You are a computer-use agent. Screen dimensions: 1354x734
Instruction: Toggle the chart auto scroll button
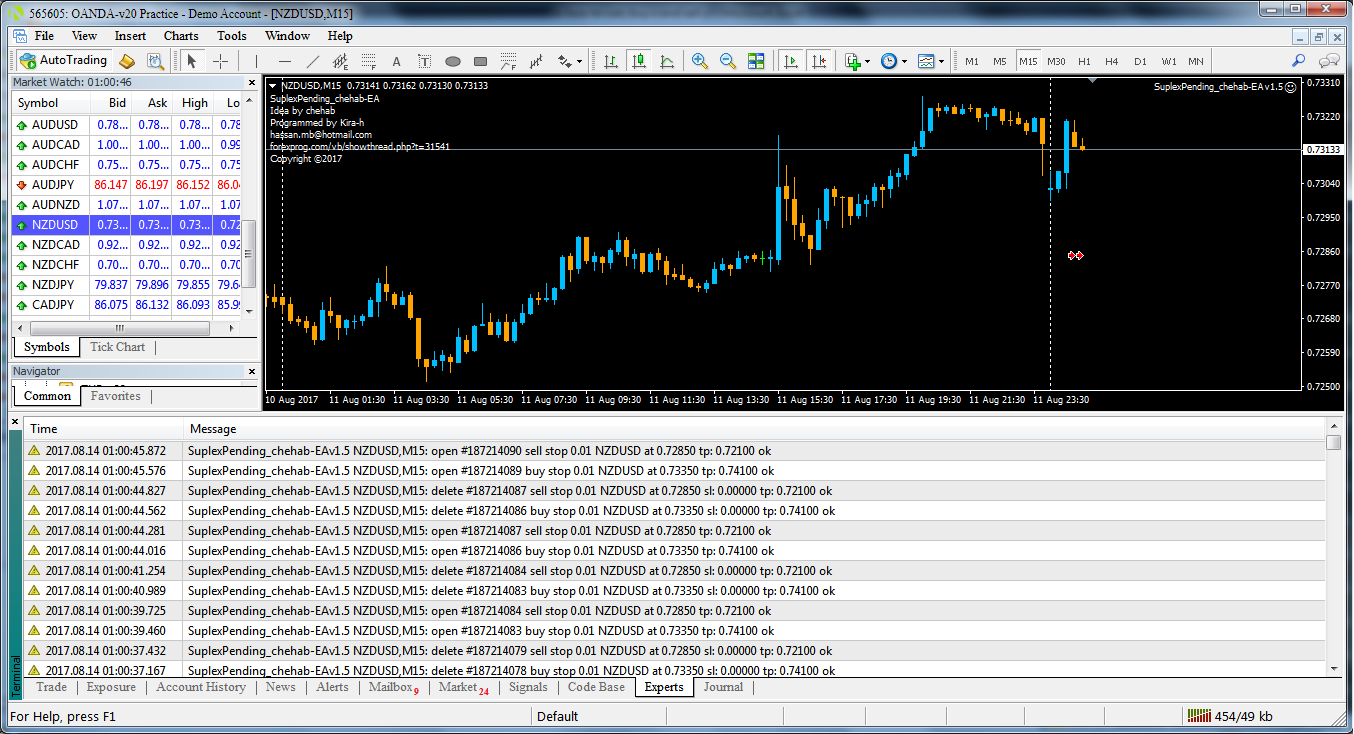tap(791, 61)
